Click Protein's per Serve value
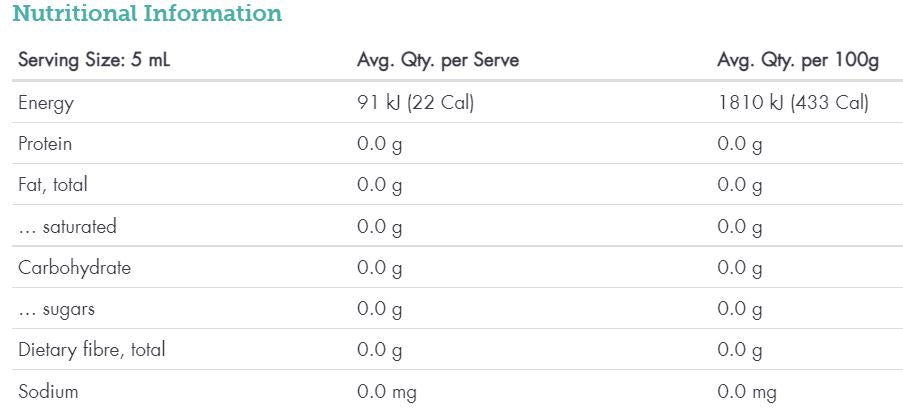Viewport: 903px width, 419px height. [x=380, y=145]
